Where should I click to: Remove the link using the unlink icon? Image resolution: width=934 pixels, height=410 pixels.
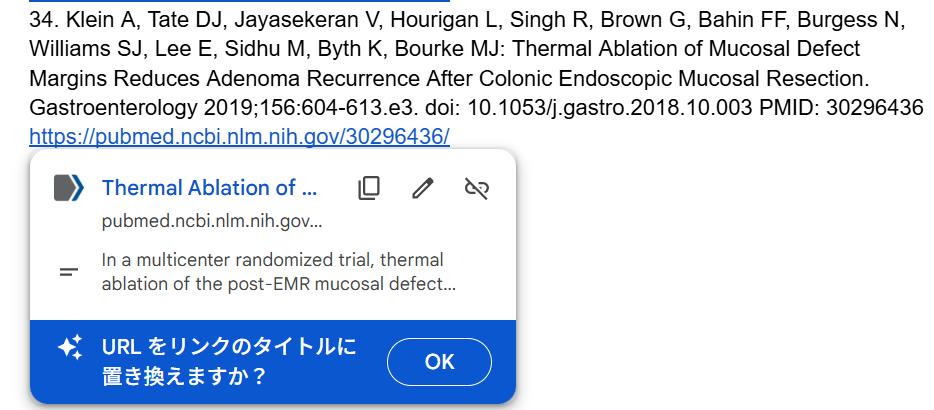pos(477,188)
